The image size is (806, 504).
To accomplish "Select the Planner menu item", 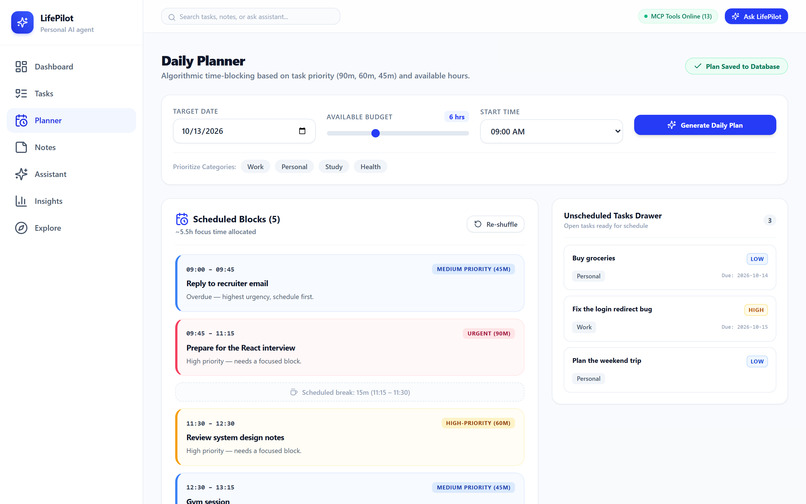I will (71, 120).
